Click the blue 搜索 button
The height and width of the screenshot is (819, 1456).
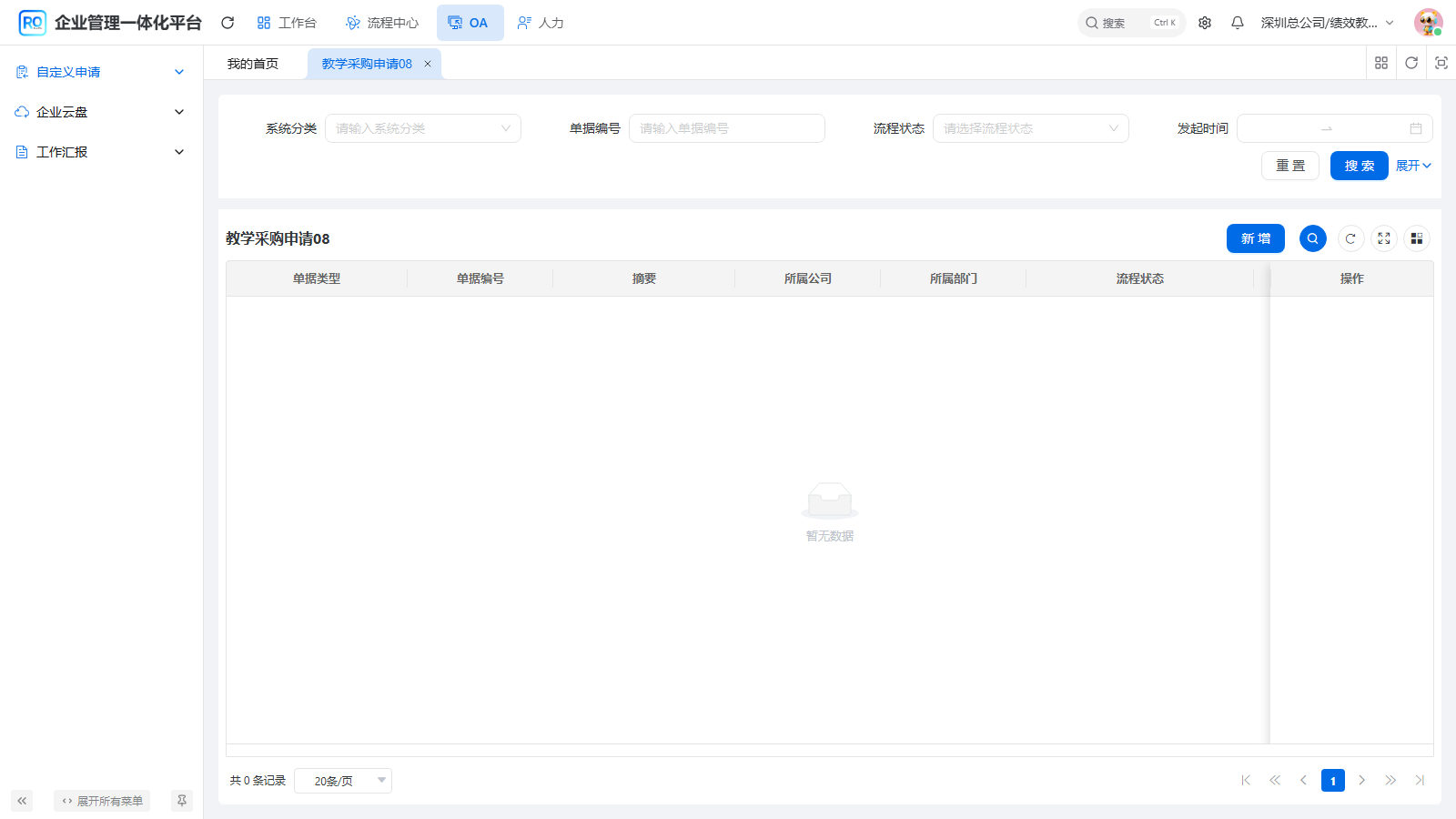pyautogui.click(x=1360, y=166)
